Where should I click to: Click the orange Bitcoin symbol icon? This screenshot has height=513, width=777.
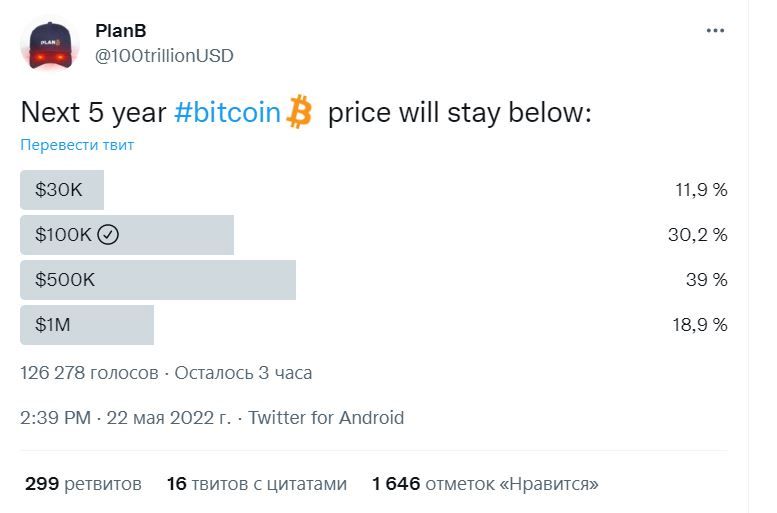pyautogui.click(x=299, y=112)
